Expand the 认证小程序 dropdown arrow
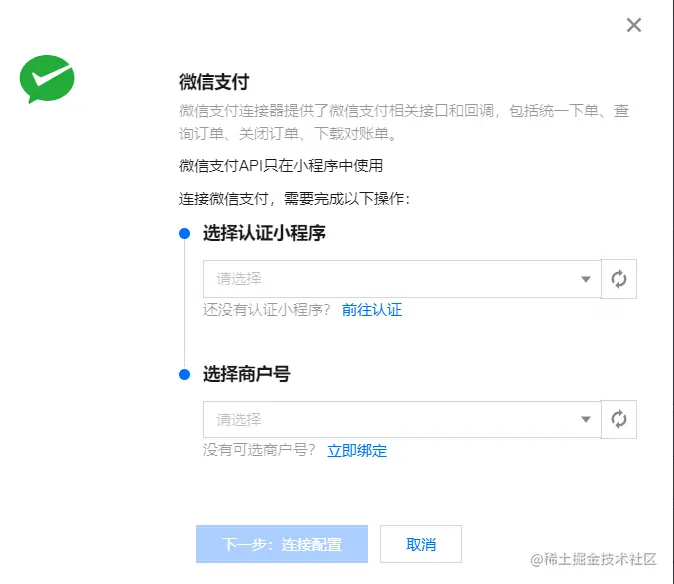Viewport: 674px width, 584px height. tap(586, 280)
